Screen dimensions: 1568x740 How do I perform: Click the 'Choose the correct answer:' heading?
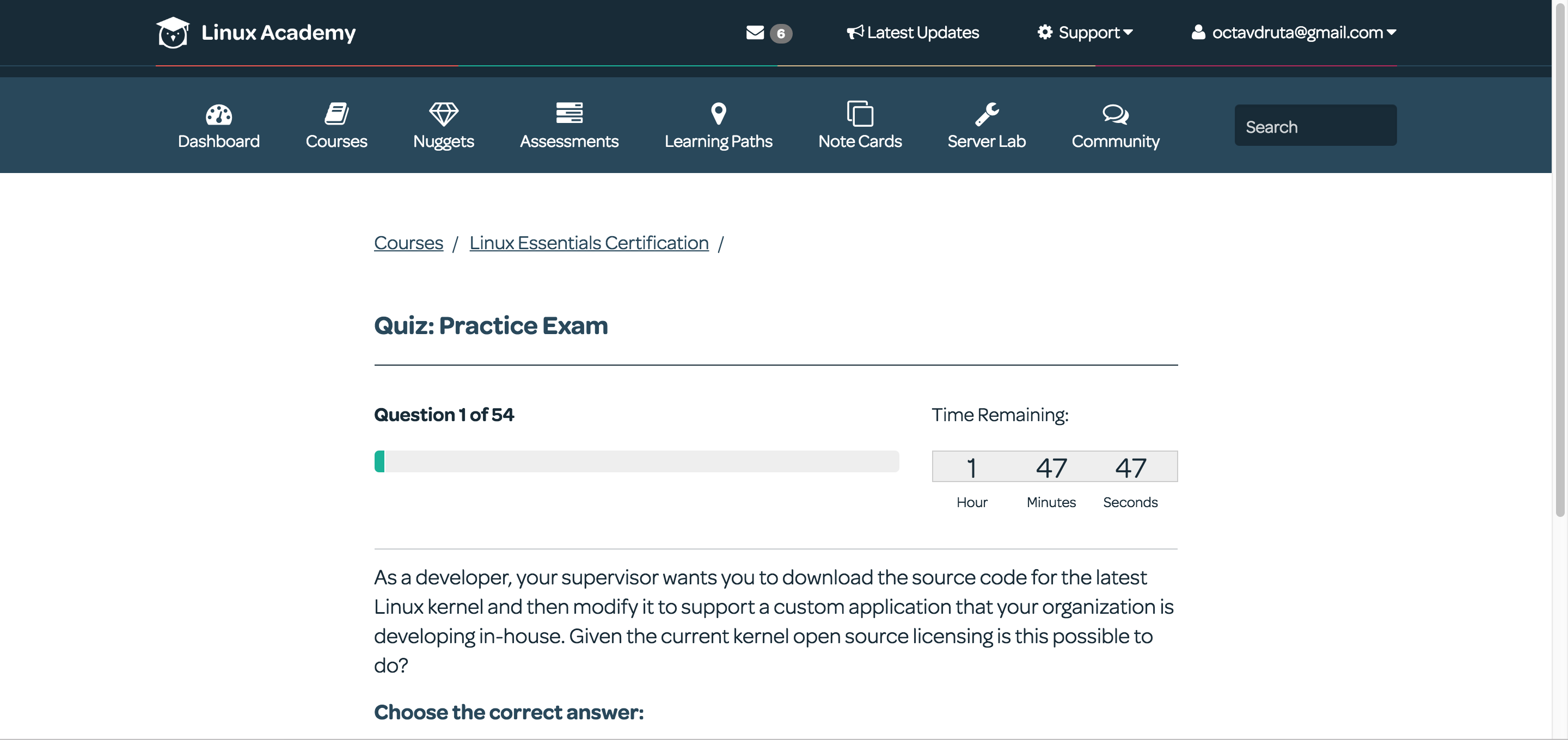click(509, 712)
